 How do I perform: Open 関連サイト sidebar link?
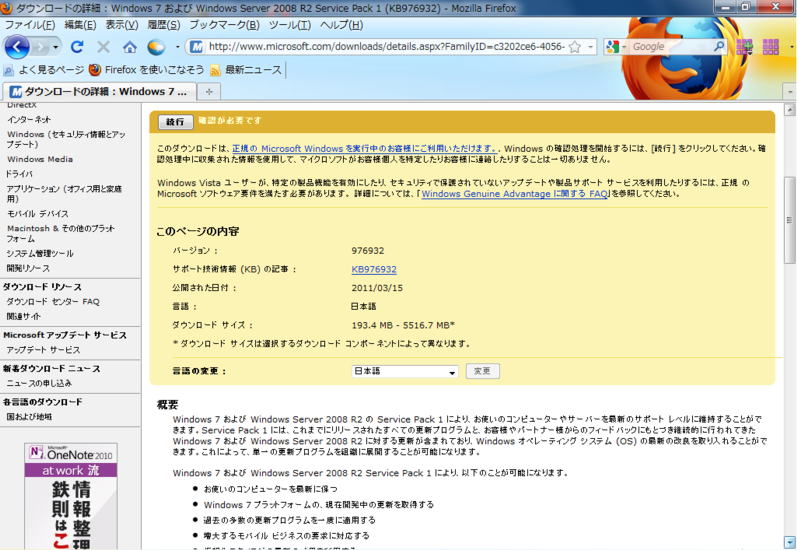(23, 316)
